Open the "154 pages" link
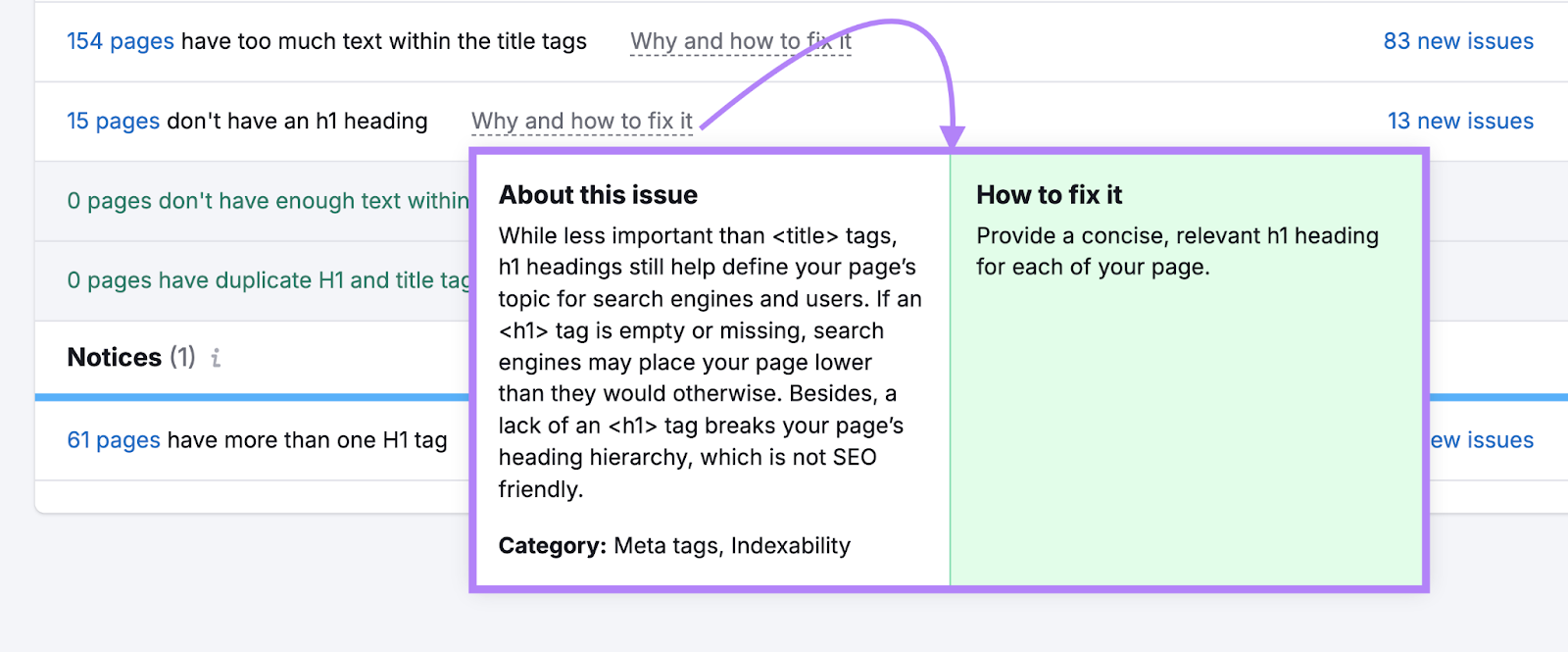This screenshot has width=1568, height=652. 120,41
